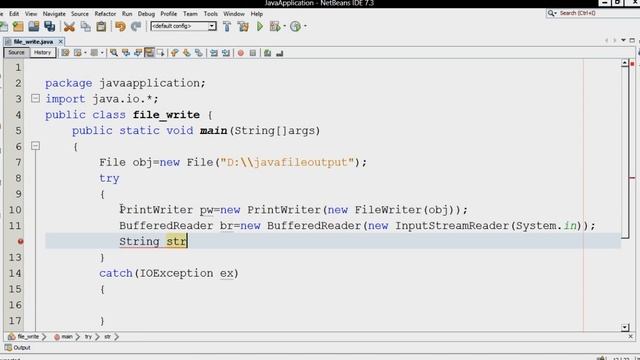Screen dimensions: 640x360
Task: Click the Stop Macro Recording icon
Action: tap(253, 53)
